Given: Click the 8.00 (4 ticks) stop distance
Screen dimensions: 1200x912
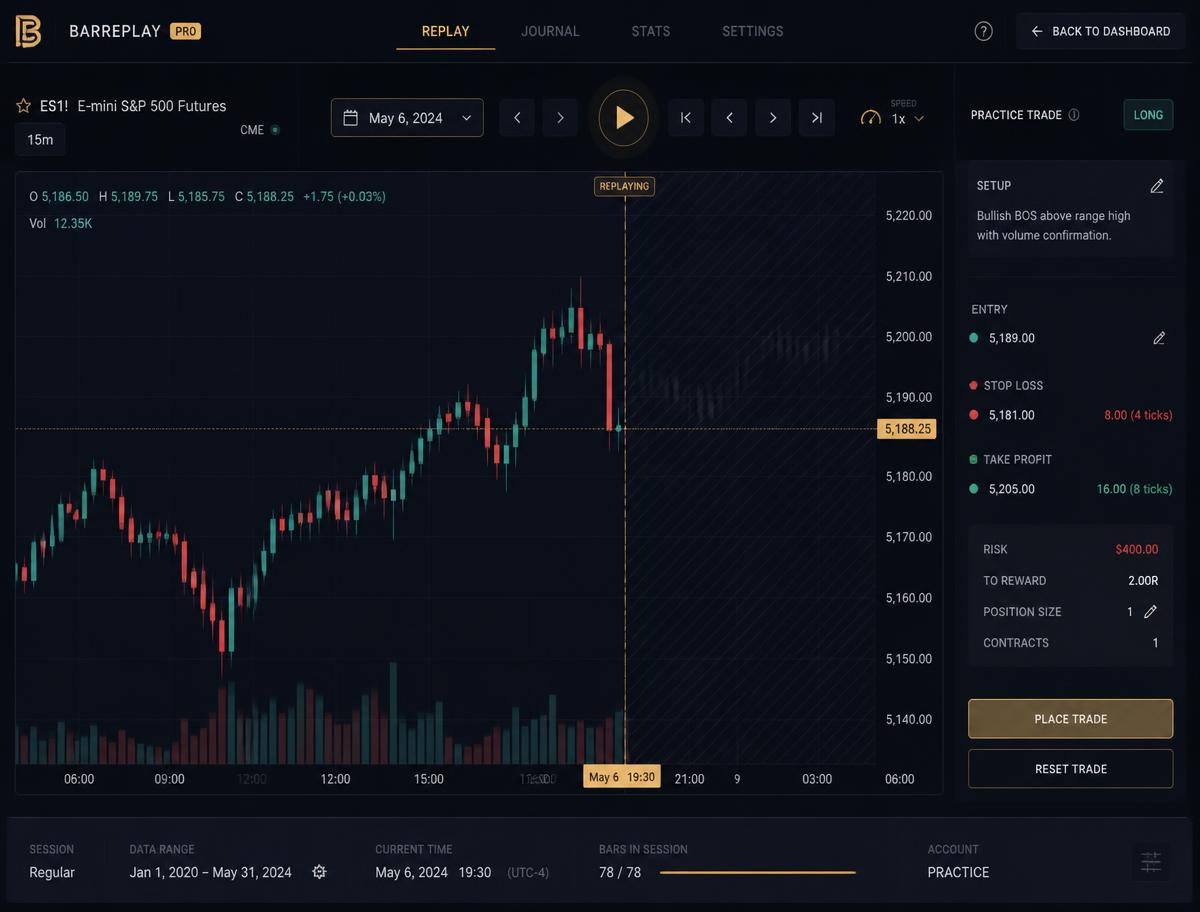Looking at the screenshot, I should pos(1138,415).
